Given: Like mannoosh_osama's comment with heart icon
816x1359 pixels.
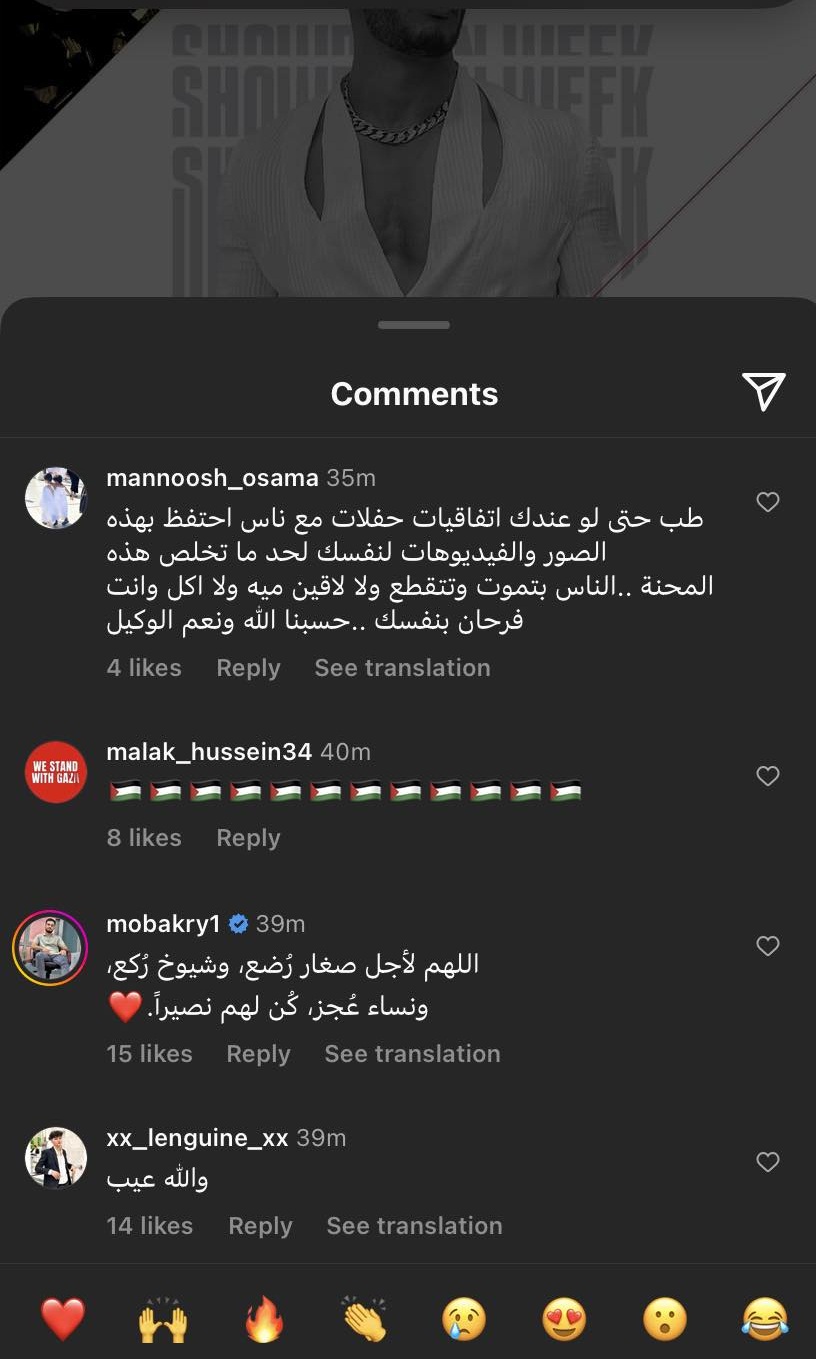Looking at the screenshot, I should [x=767, y=502].
